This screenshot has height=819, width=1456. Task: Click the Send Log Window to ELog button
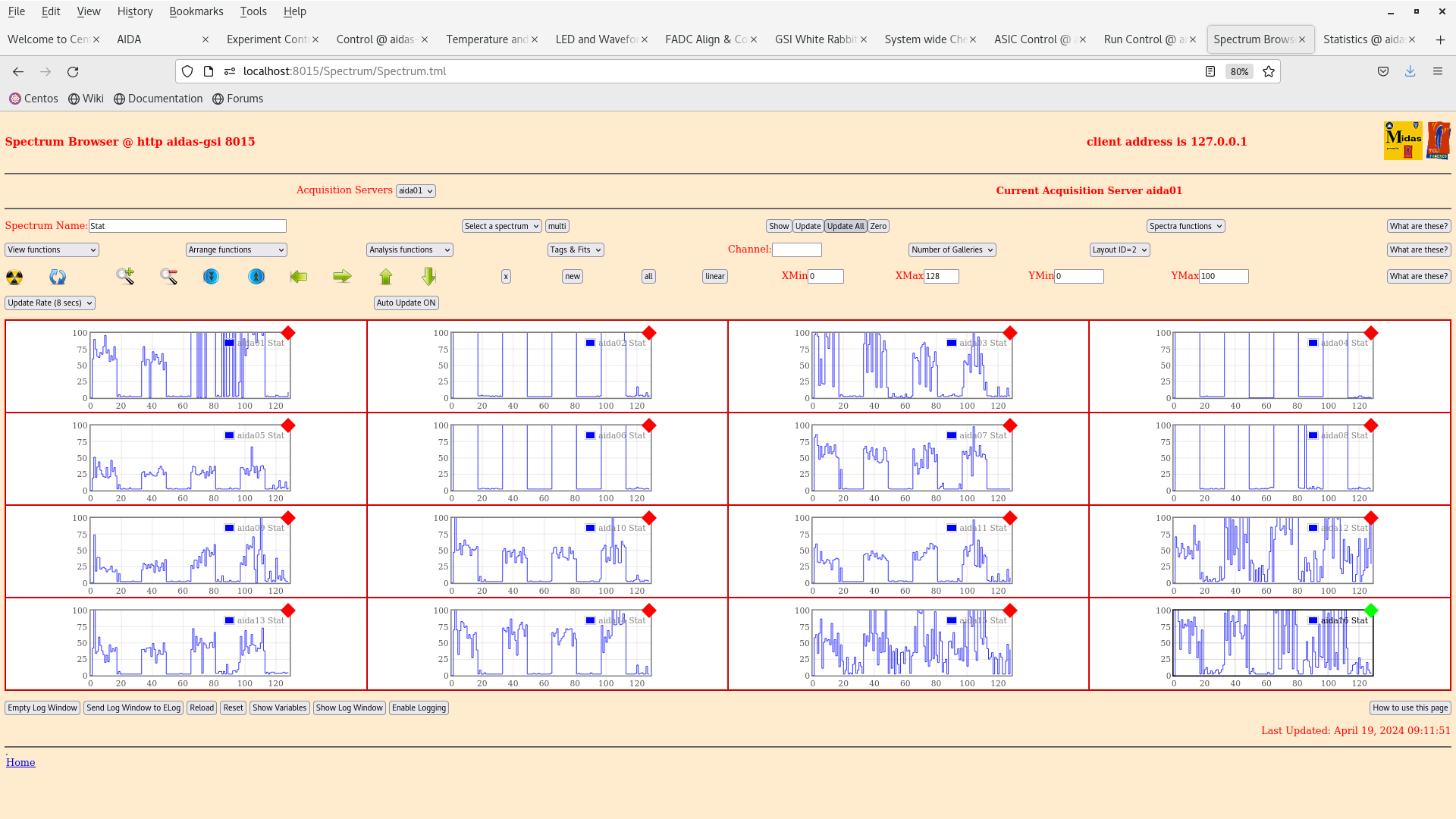(x=133, y=708)
